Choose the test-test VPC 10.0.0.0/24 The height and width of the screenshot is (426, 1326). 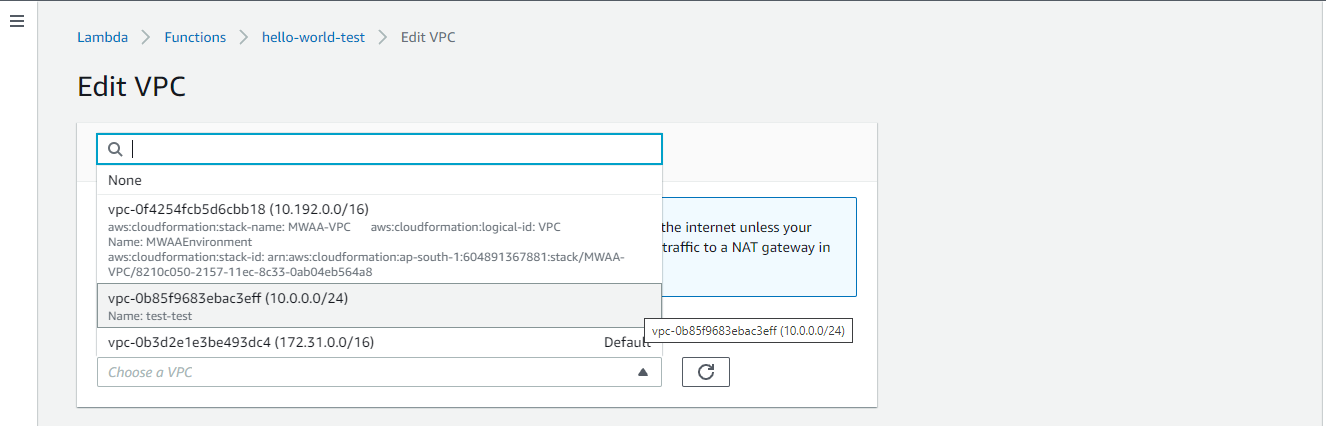[228, 298]
